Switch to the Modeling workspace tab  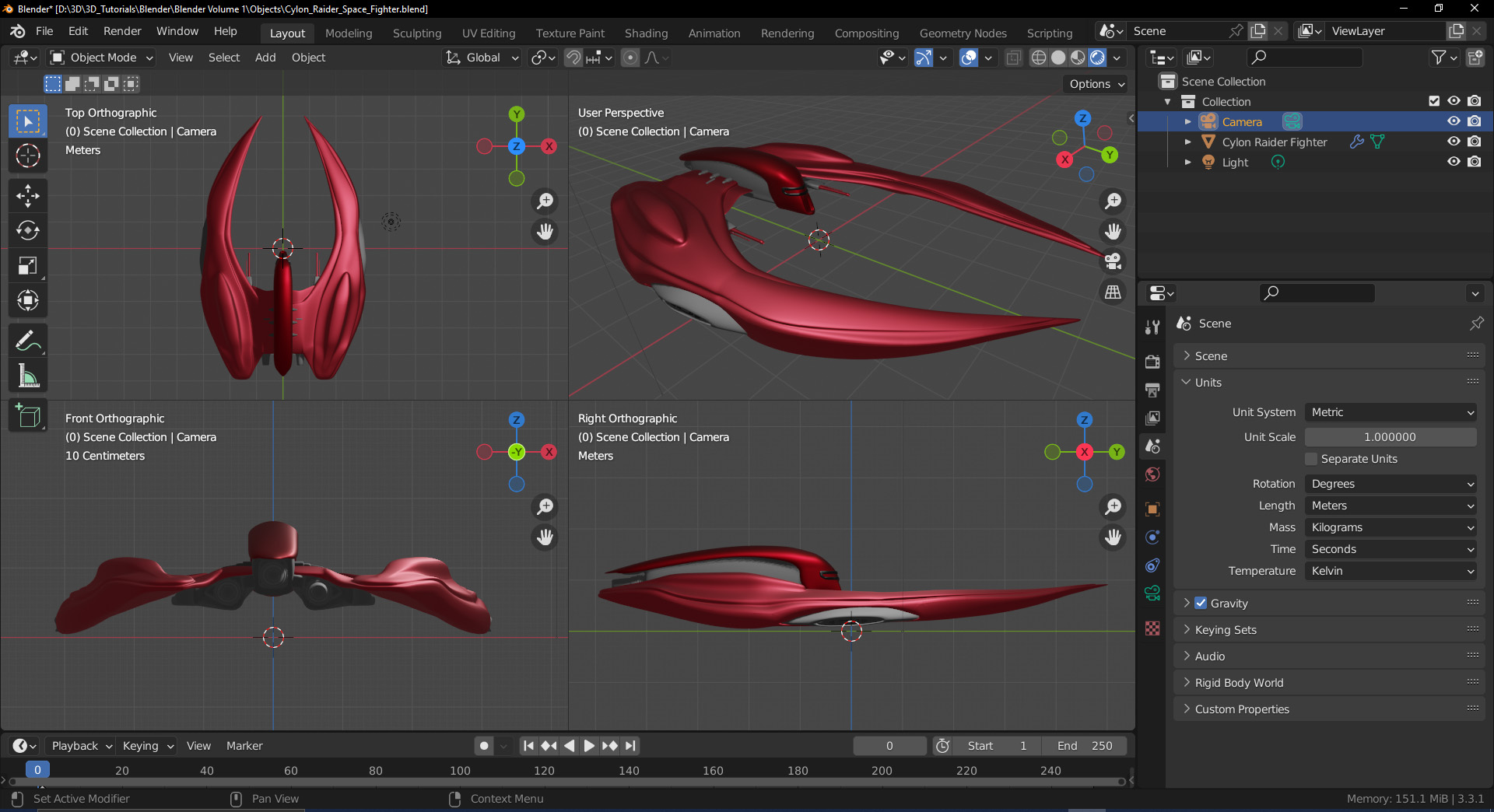(x=348, y=33)
